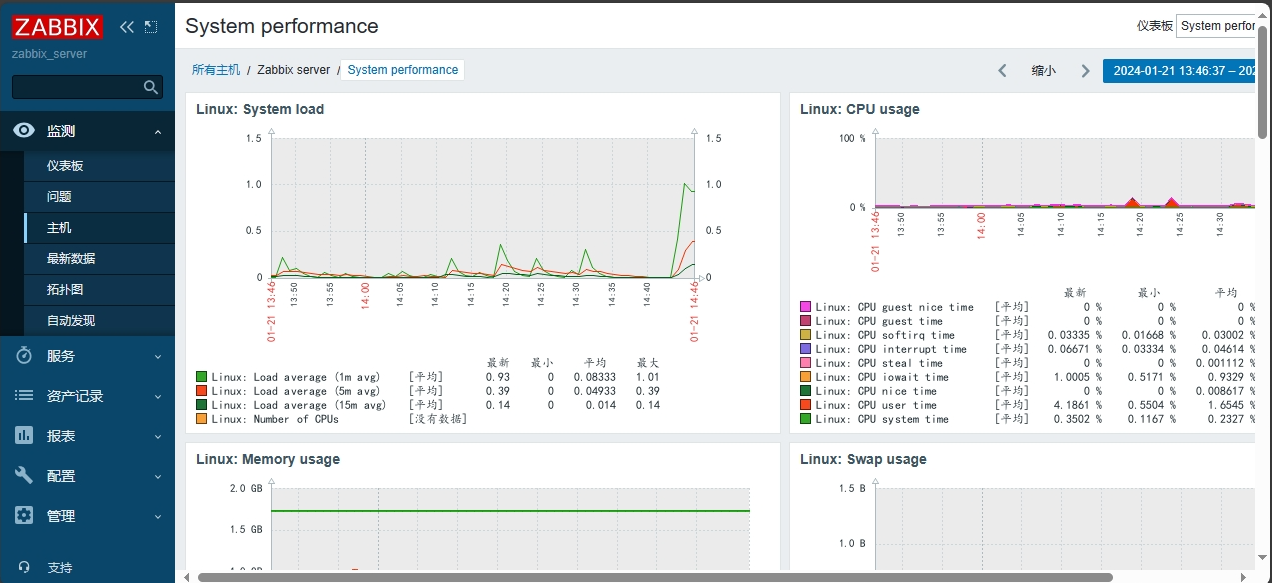The image size is (1272, 583).
Task: Click the green Load average 1m swatch
Action: pos(202,377)
